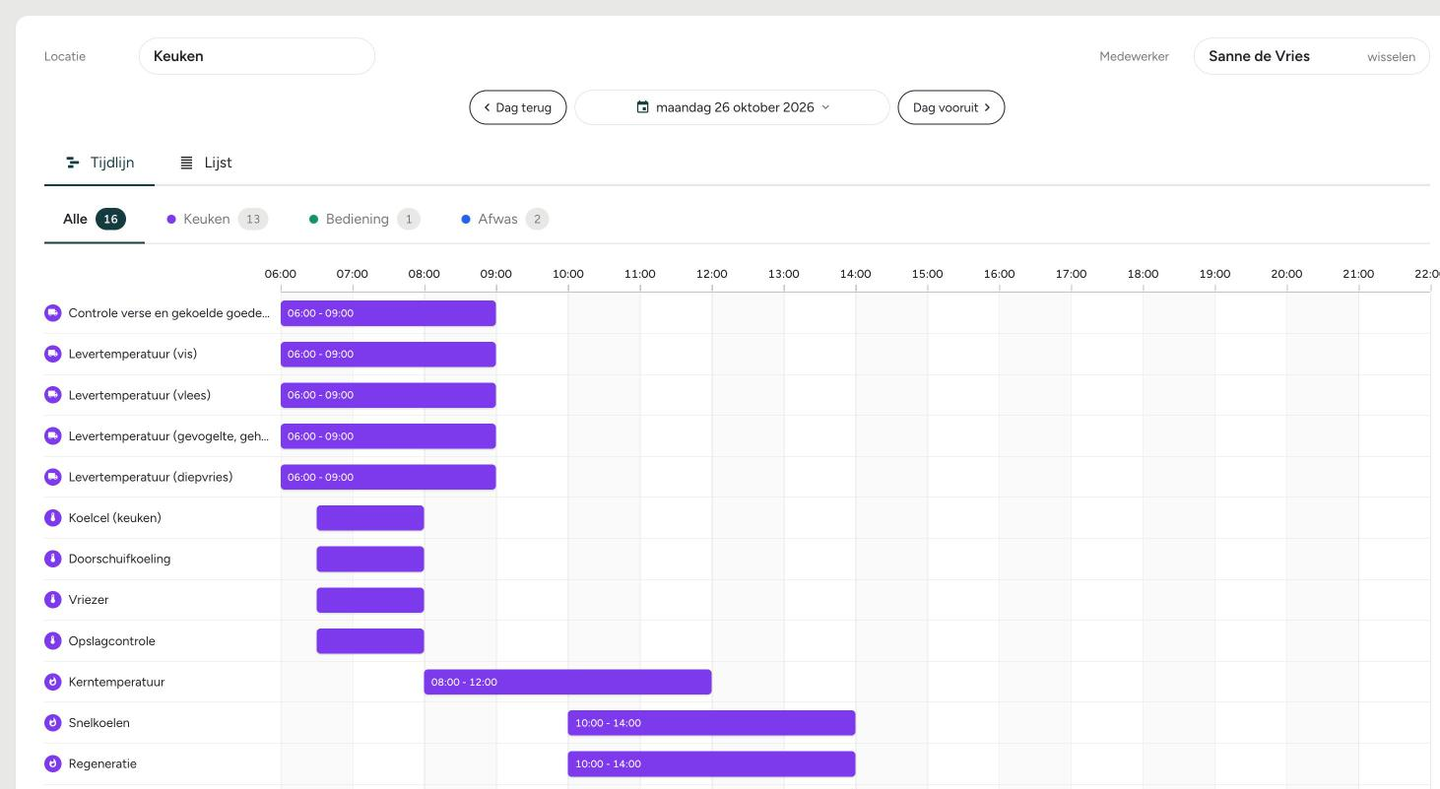Click the thermometer icon beside Opslagcontrole
Image resolution: width=1440 pixels, height=789 pixels.
click(53, 641)
